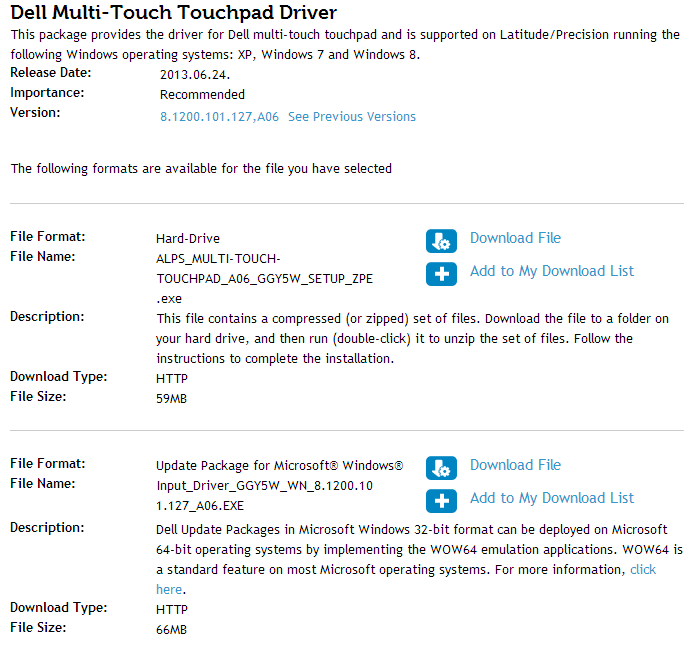Click file name ALPS_MULTI-TOUCH-
Image resolution: width=699 pixels, height=647 pixels.
pyautogui.click(x=218, y=259)
